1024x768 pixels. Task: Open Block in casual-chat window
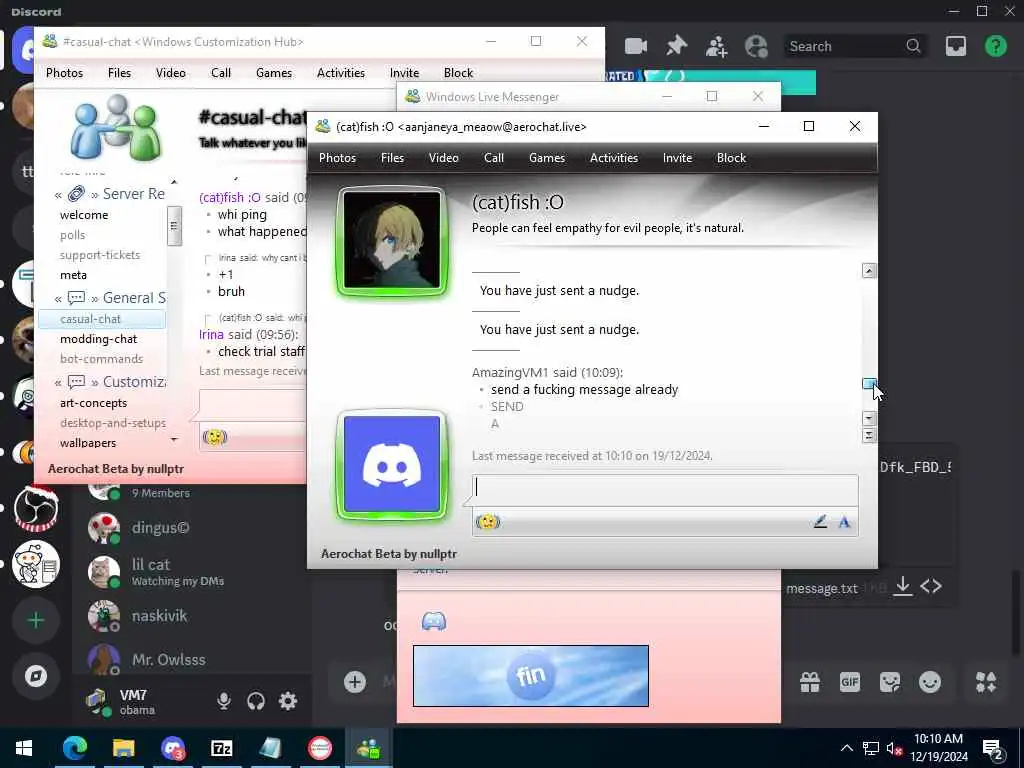pyautogui.click(x=458, y=73)
